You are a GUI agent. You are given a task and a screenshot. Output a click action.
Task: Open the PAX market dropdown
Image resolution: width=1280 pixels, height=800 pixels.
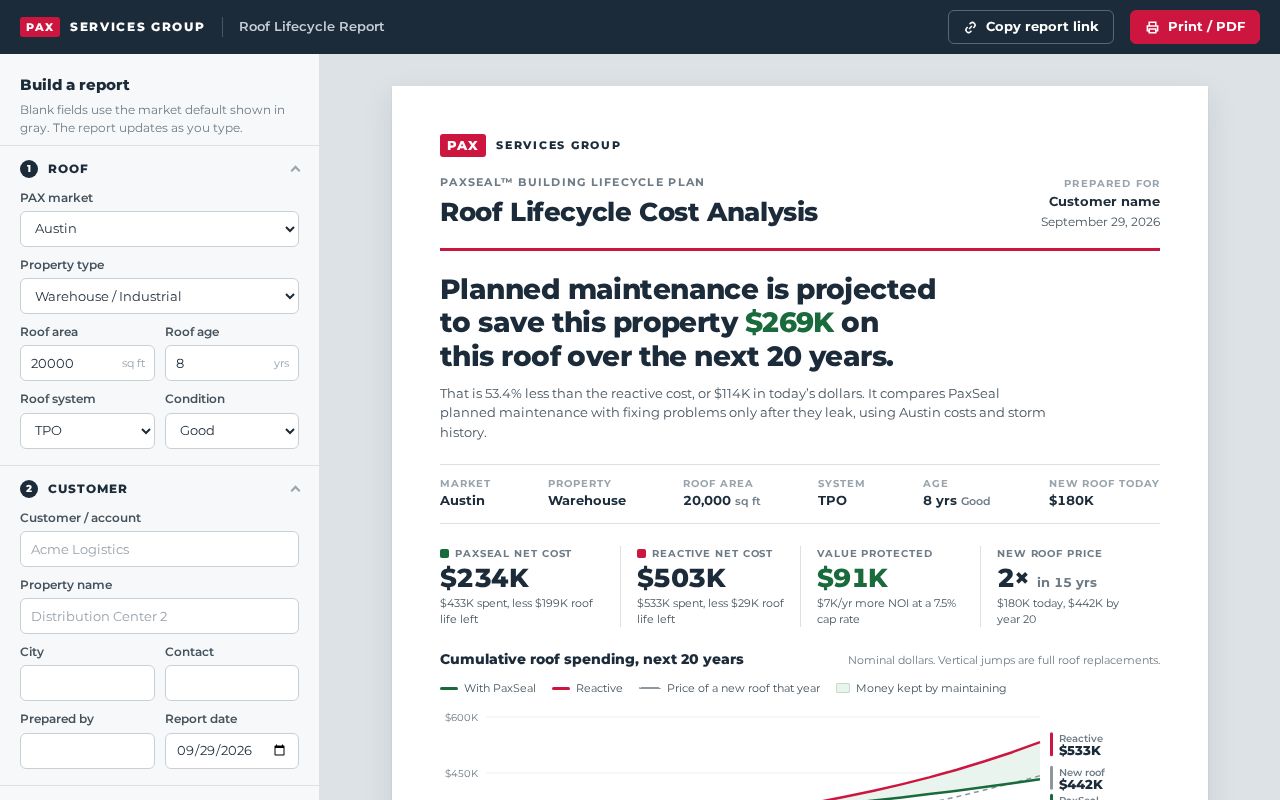(159, 229)
